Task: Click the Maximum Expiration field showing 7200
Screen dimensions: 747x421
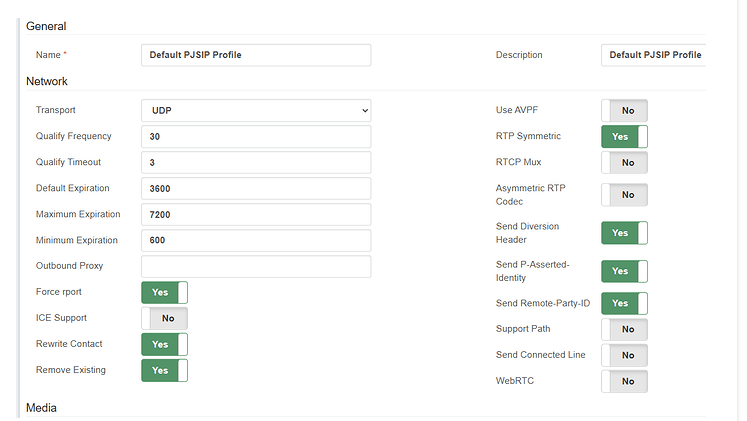Action: coord(256,214)
